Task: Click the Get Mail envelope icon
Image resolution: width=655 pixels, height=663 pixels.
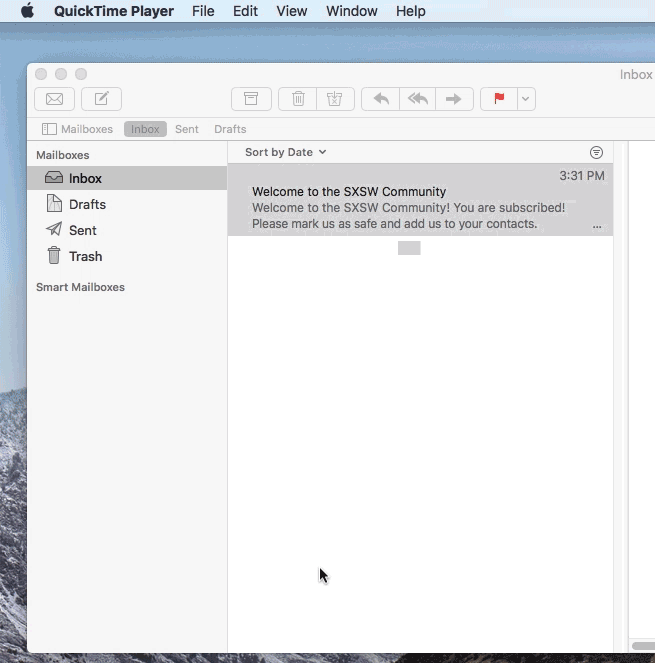Action: click(x=54, y=99)
